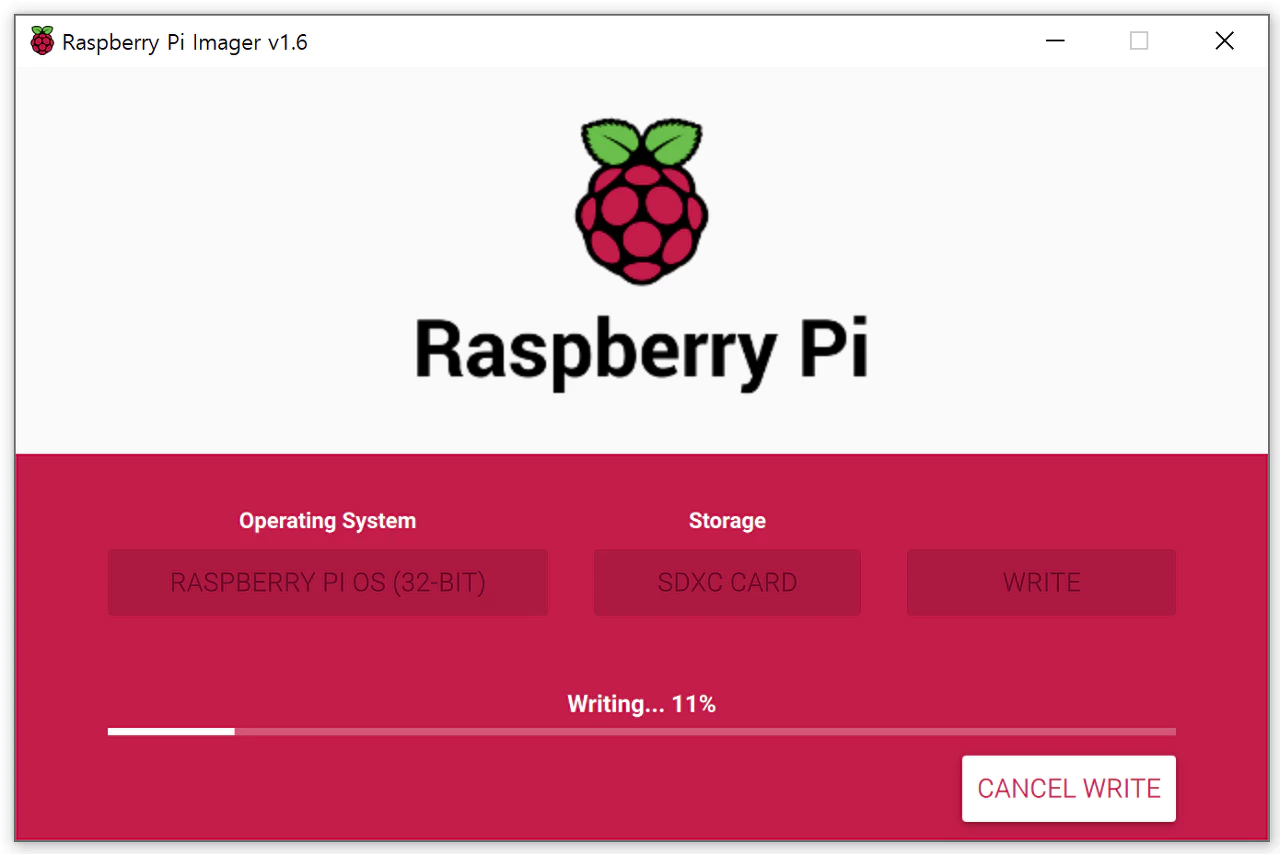Minimize the Imager window

pyautogui.click(x=1054, y=41)
